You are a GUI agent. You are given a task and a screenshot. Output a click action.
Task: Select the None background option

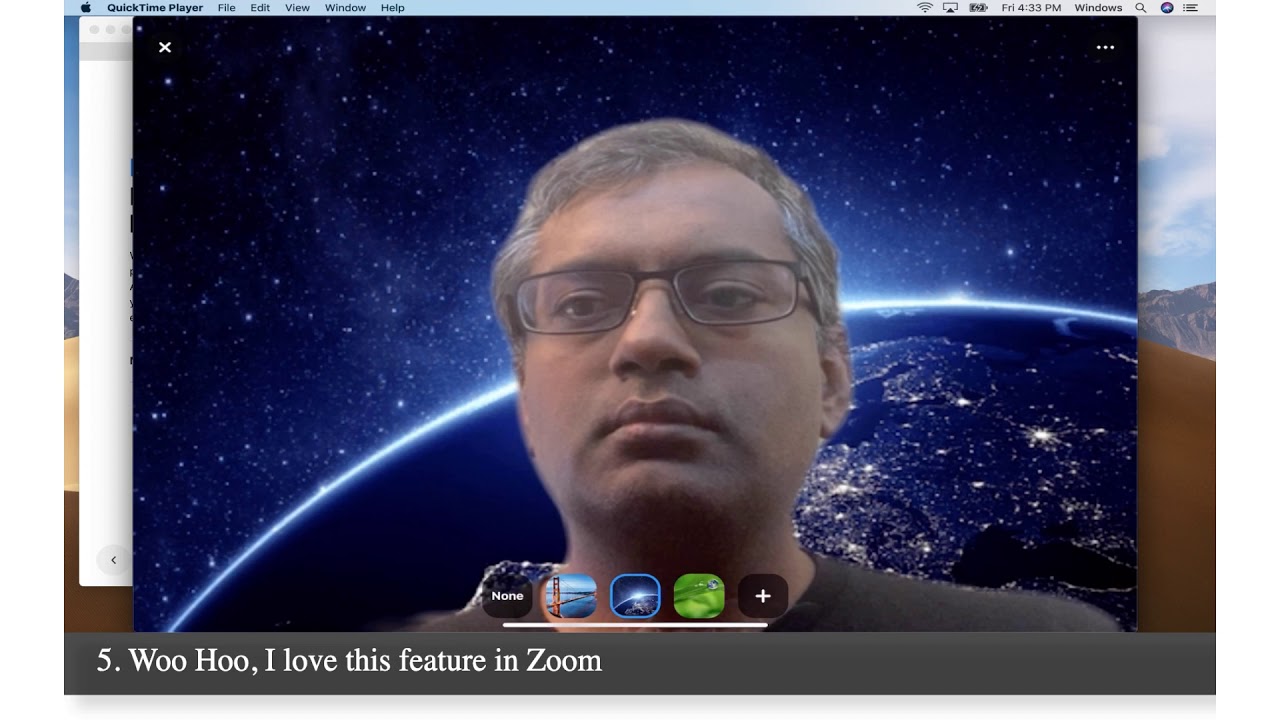coord(507,596)
